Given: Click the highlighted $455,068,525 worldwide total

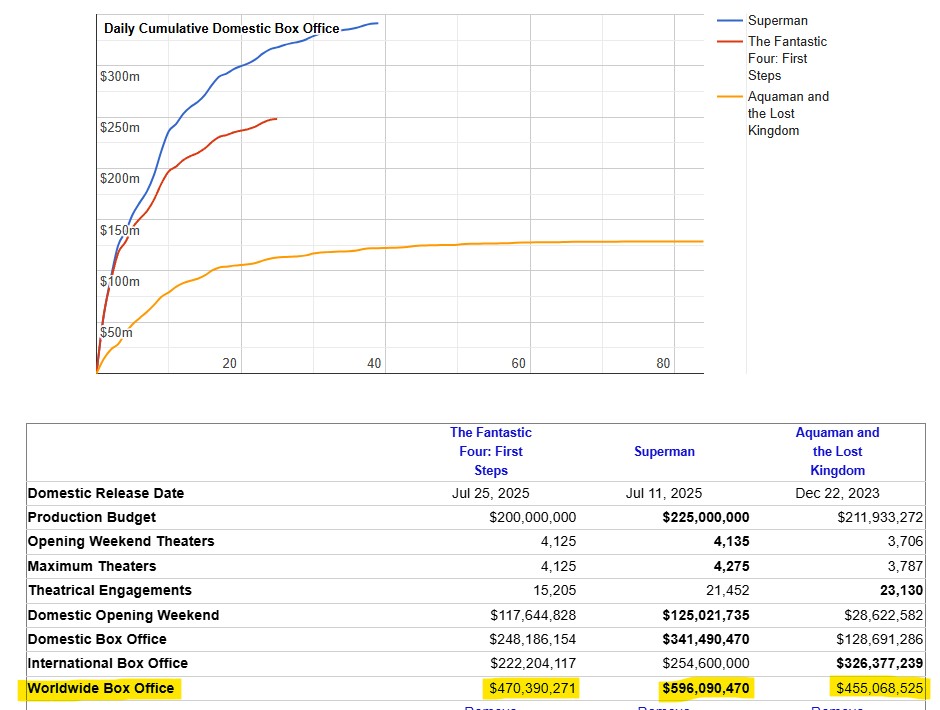Looking at the screenshot, I should tap(879, 688).
